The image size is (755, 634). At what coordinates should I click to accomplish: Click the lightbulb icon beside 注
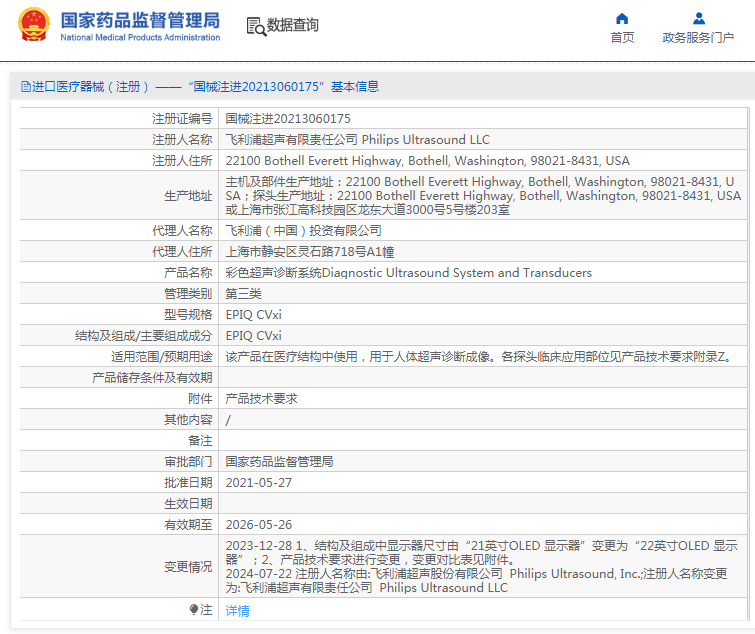[x=194, y=610]
